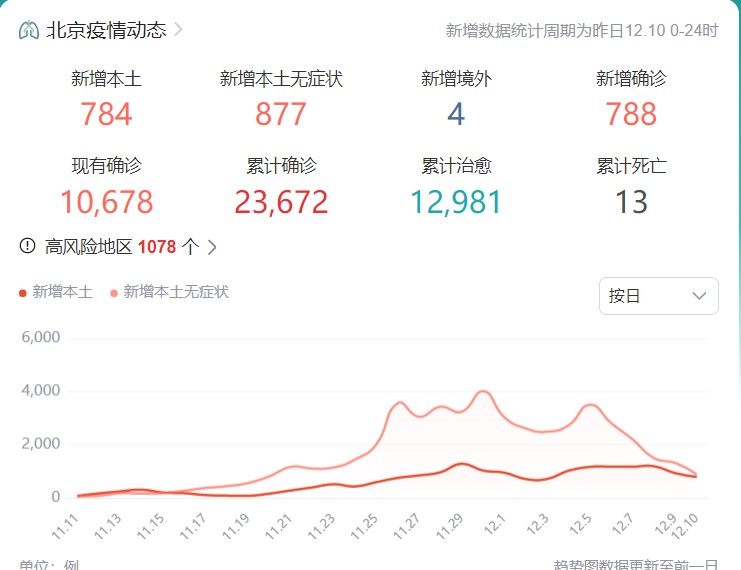Select the 新增本土 784 statistic
Image resolution: width=741 pixels, height=570 pixels.
[x=106, y=114]
